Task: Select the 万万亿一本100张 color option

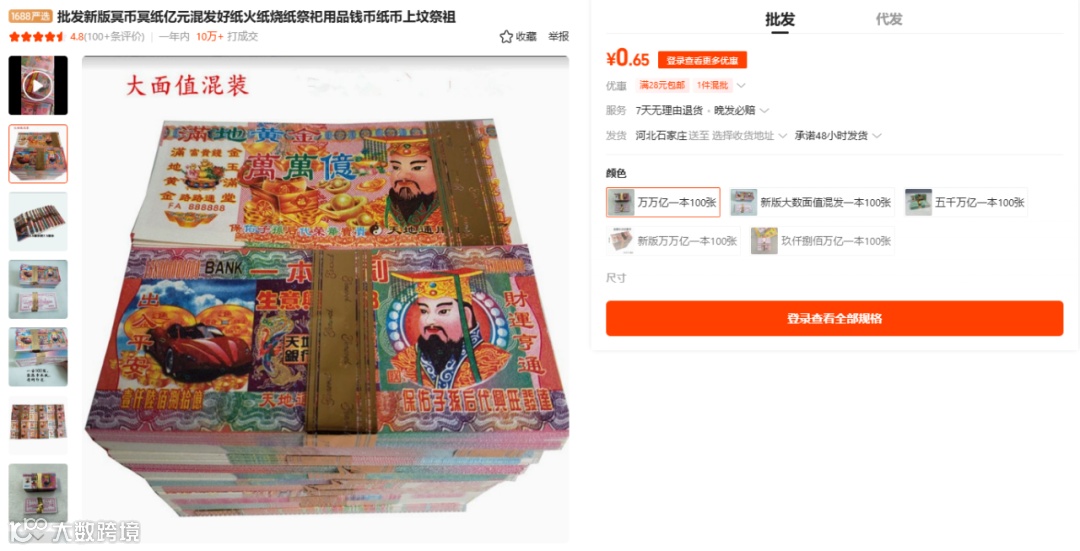Action: coord(663,202)
